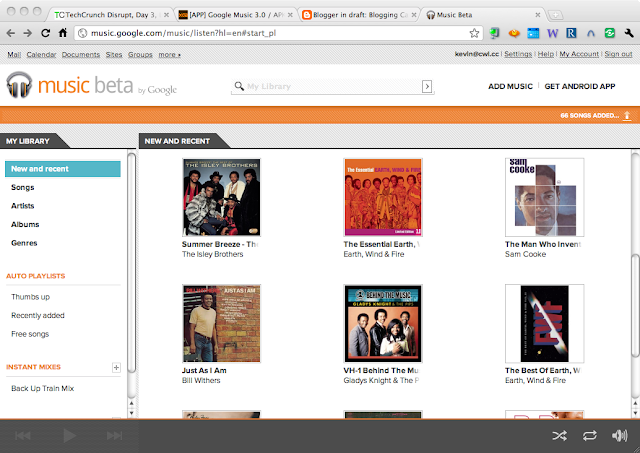The height and width of the screenshot is (453, 640).
Task: Click the search arrow button beside My Library
Action: point(427,87)
